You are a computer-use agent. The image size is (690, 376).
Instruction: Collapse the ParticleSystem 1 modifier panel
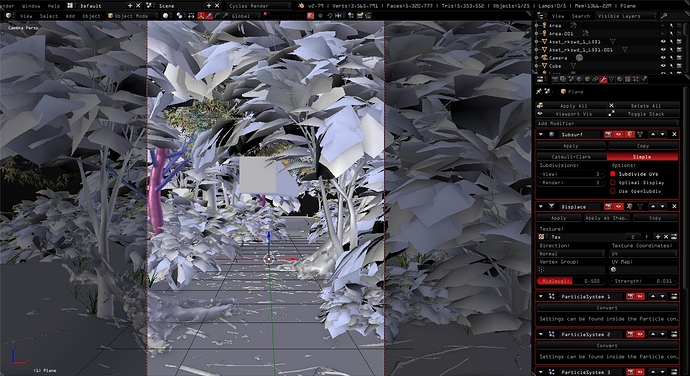(x=541, y=297)
